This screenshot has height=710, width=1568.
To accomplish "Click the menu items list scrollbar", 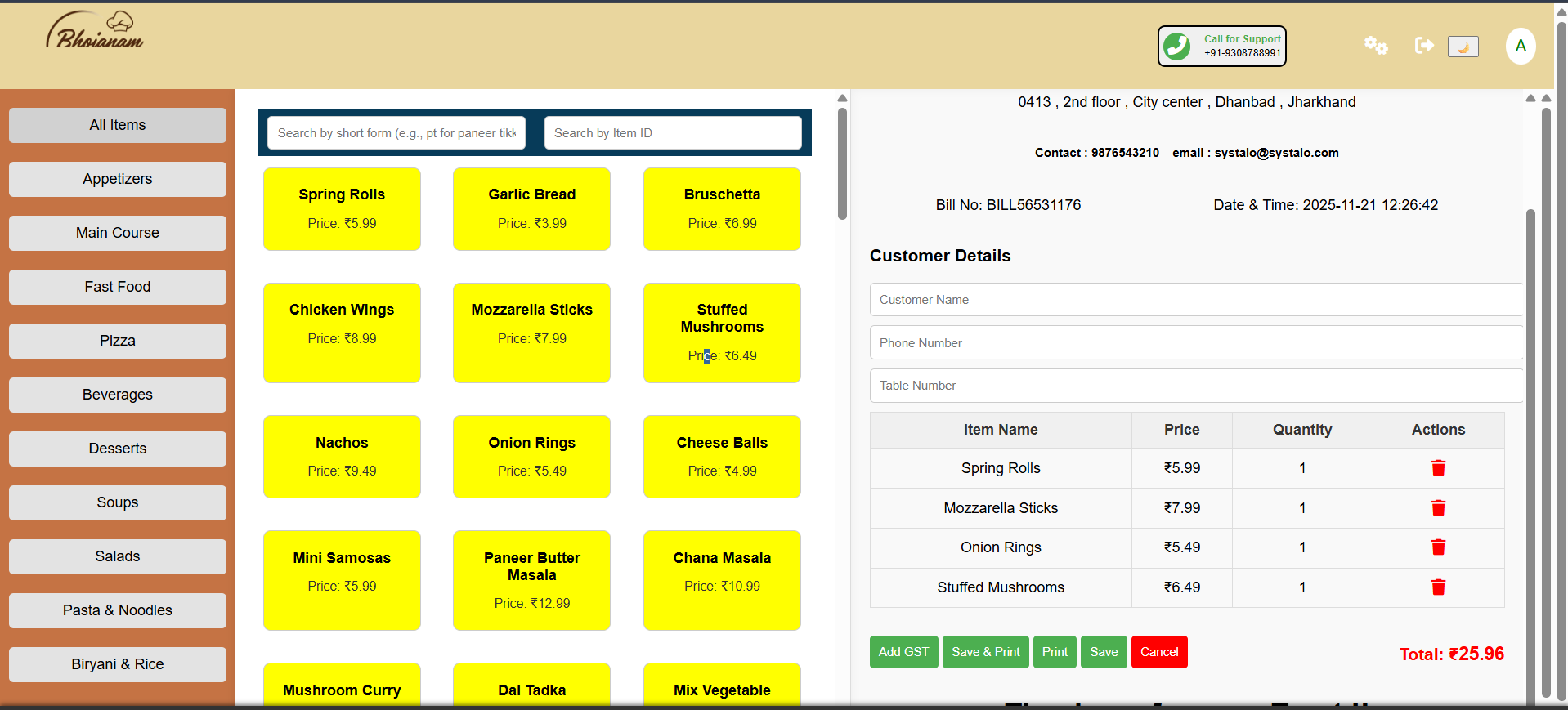I will pos(842,163).
